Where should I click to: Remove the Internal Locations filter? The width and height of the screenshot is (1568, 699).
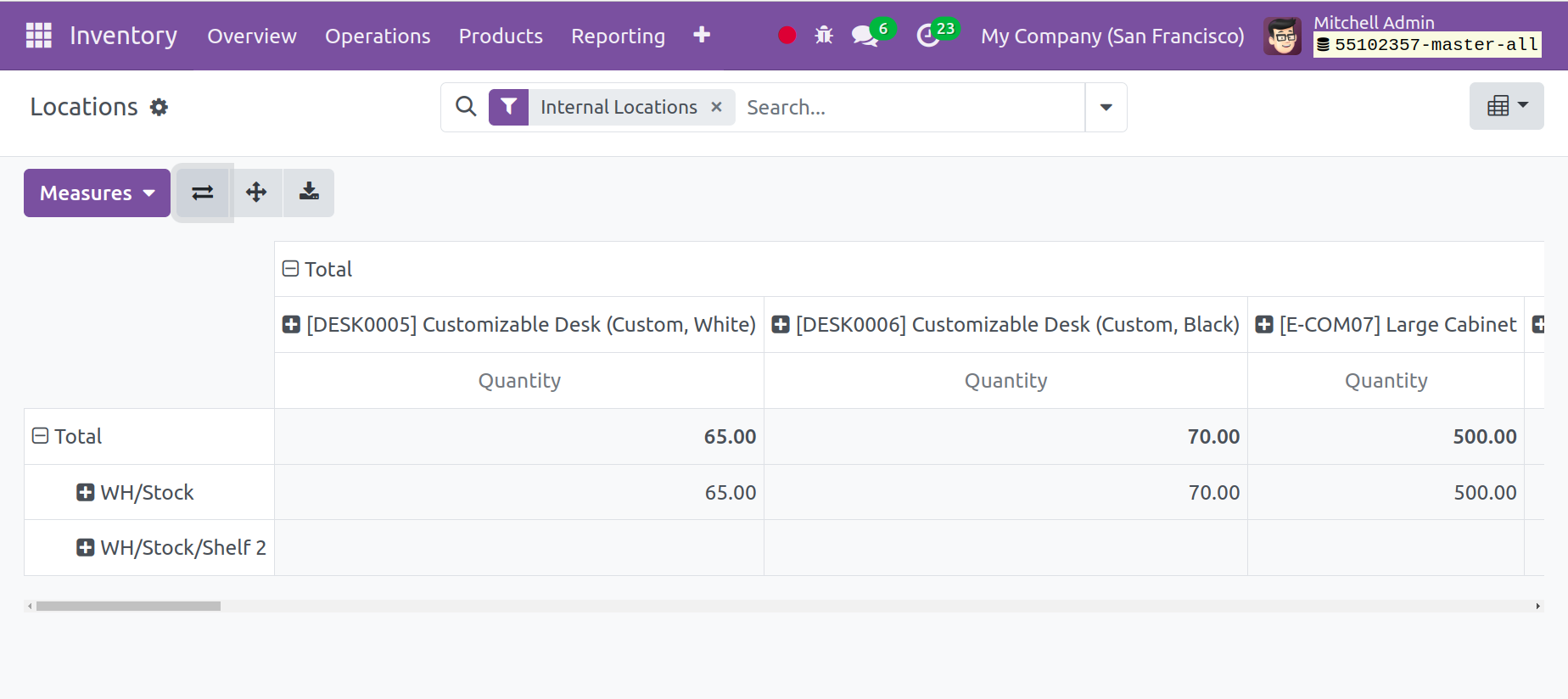pyautogui.click(x=716, y=107)
